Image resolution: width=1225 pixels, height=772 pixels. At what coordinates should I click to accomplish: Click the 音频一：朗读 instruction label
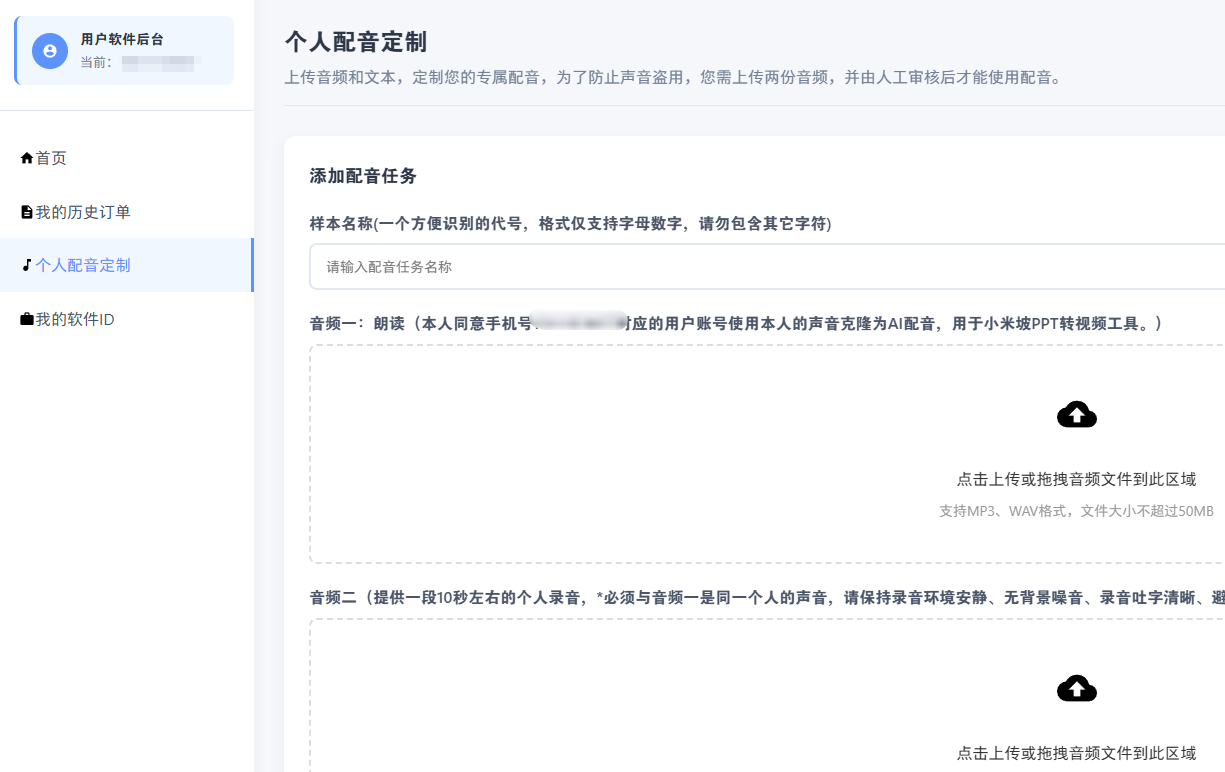(x=738, y=324)
